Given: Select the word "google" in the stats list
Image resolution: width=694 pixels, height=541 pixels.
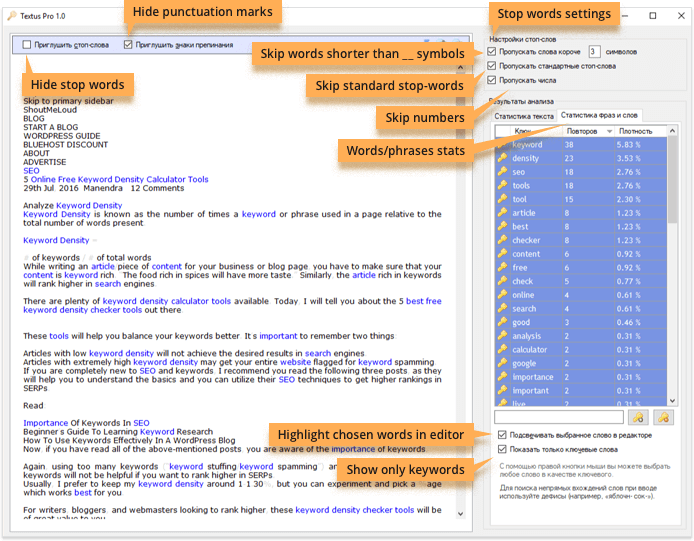Looking at the screenshot, I should [x=524, y=363].
